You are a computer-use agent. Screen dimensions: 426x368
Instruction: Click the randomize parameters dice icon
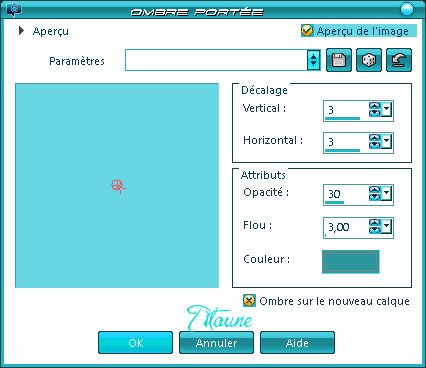coord(369,60)
